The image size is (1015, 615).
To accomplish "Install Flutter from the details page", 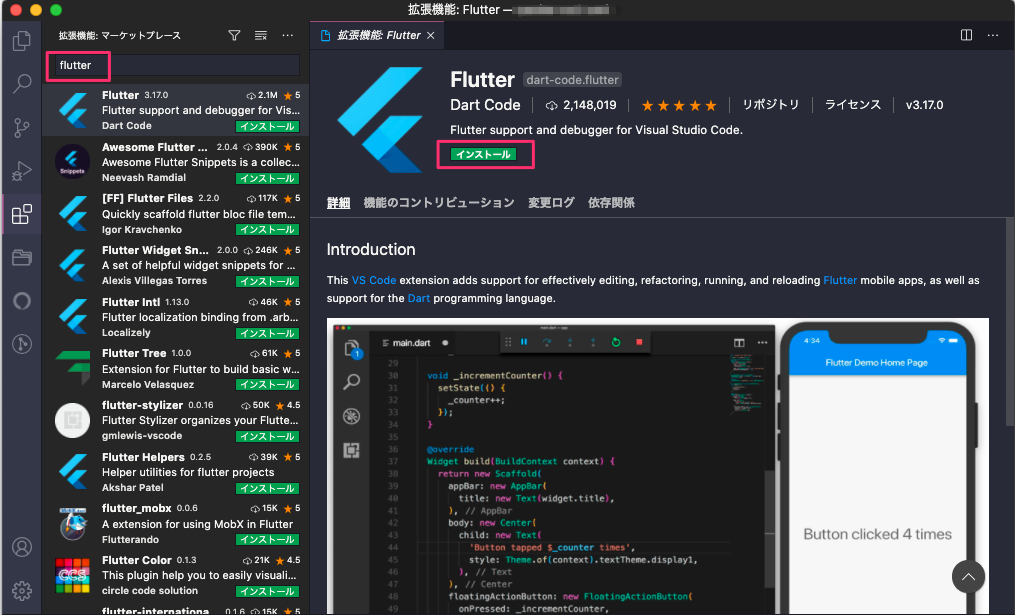I will tap(484, 155).
